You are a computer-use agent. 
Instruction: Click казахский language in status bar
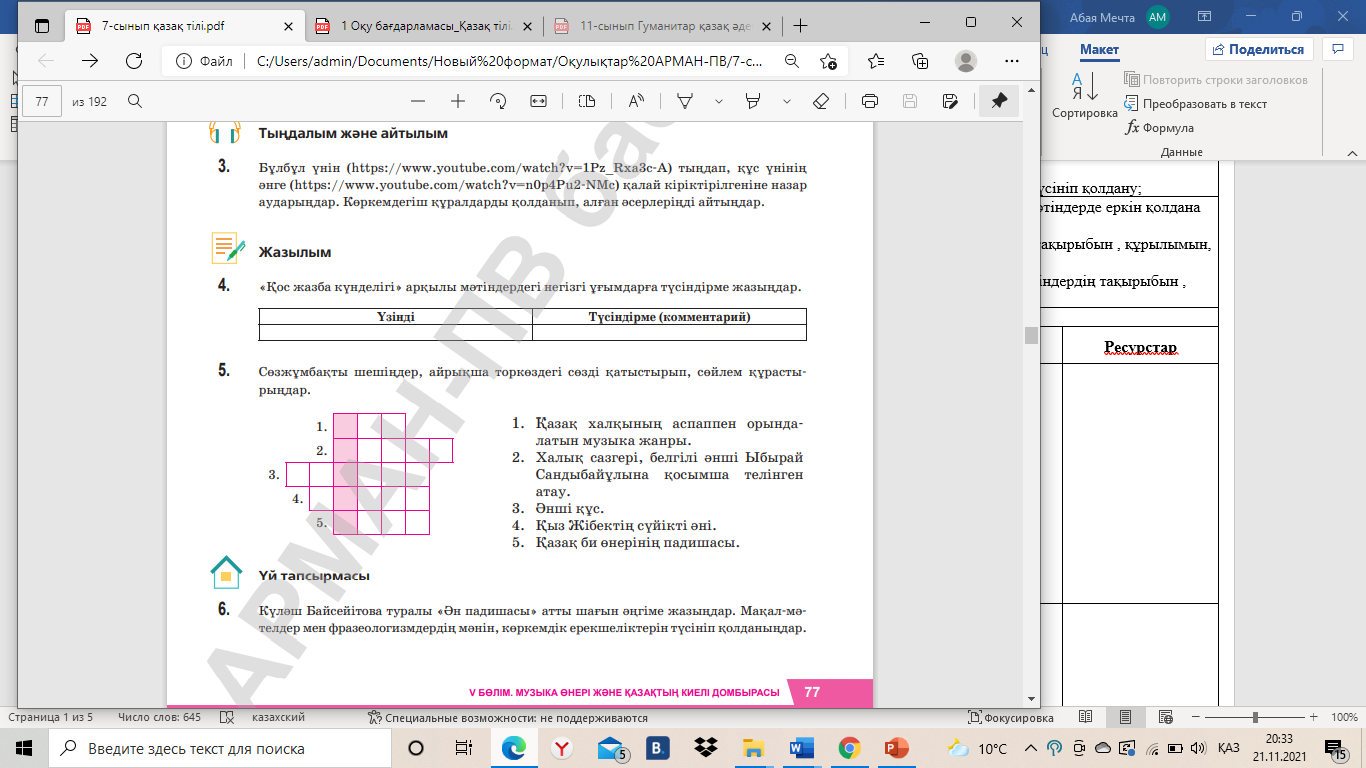click(278, 718)
